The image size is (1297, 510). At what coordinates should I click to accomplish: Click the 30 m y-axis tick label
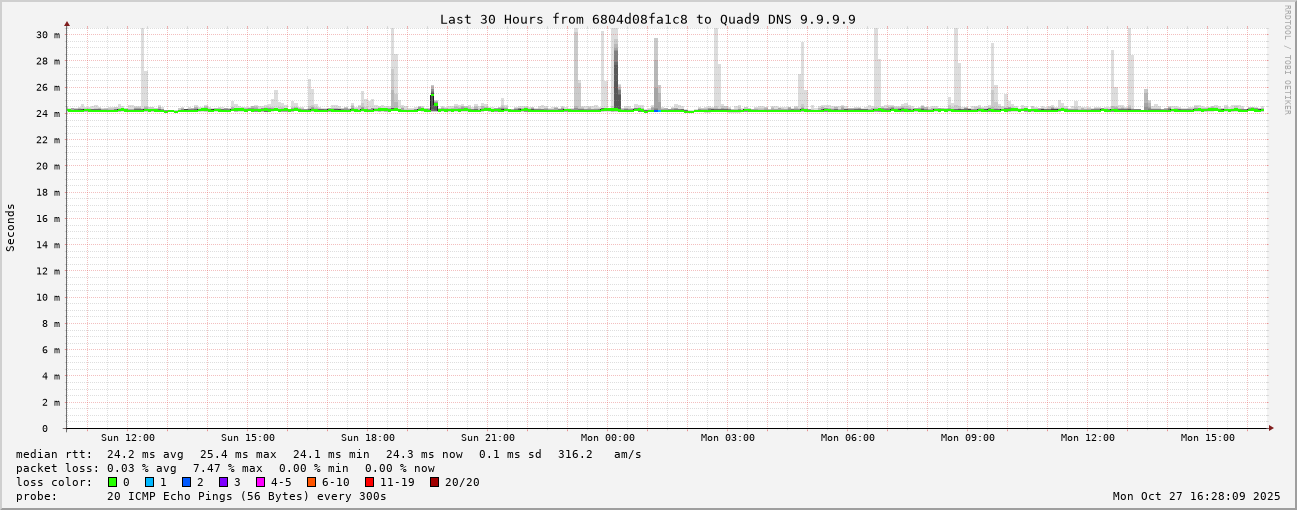(49, 35)
